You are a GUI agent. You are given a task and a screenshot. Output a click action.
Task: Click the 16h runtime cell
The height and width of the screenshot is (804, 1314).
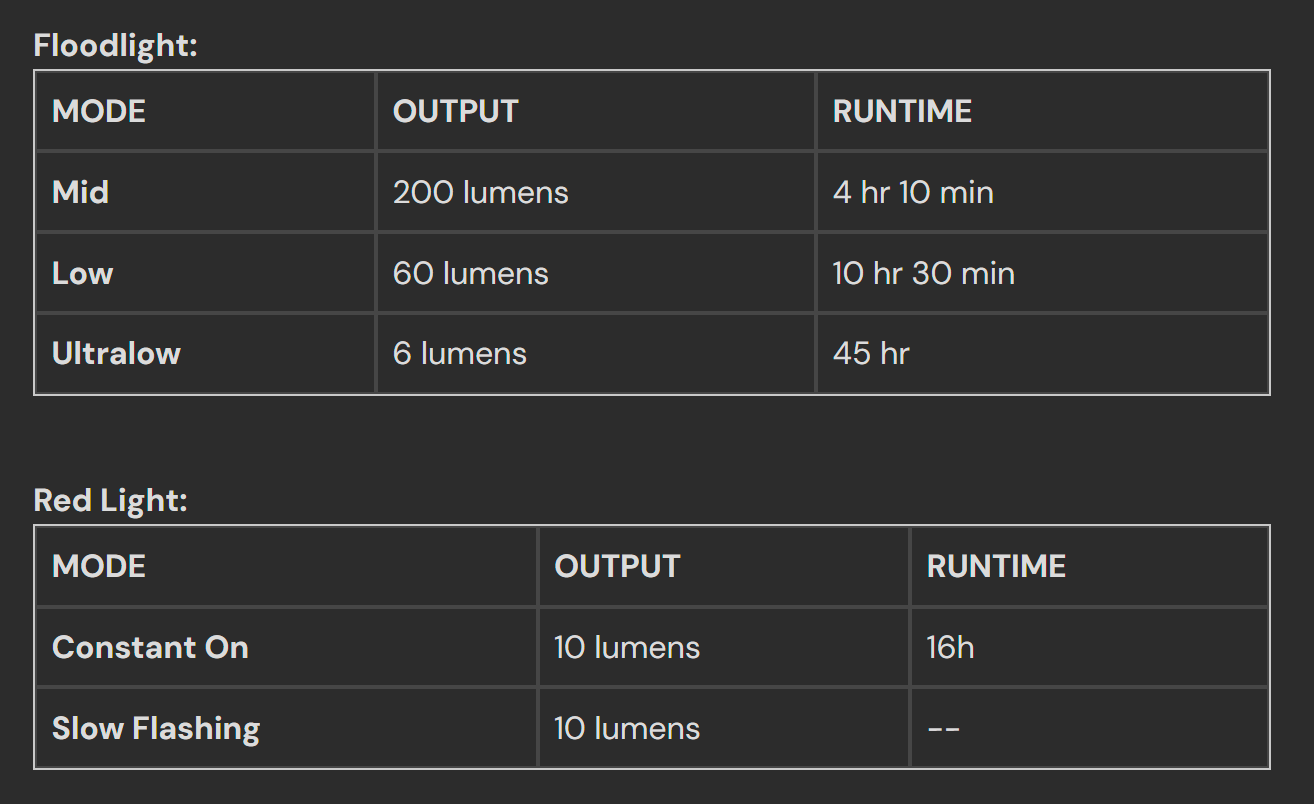pyautogui.click(x=1089, y=647)
